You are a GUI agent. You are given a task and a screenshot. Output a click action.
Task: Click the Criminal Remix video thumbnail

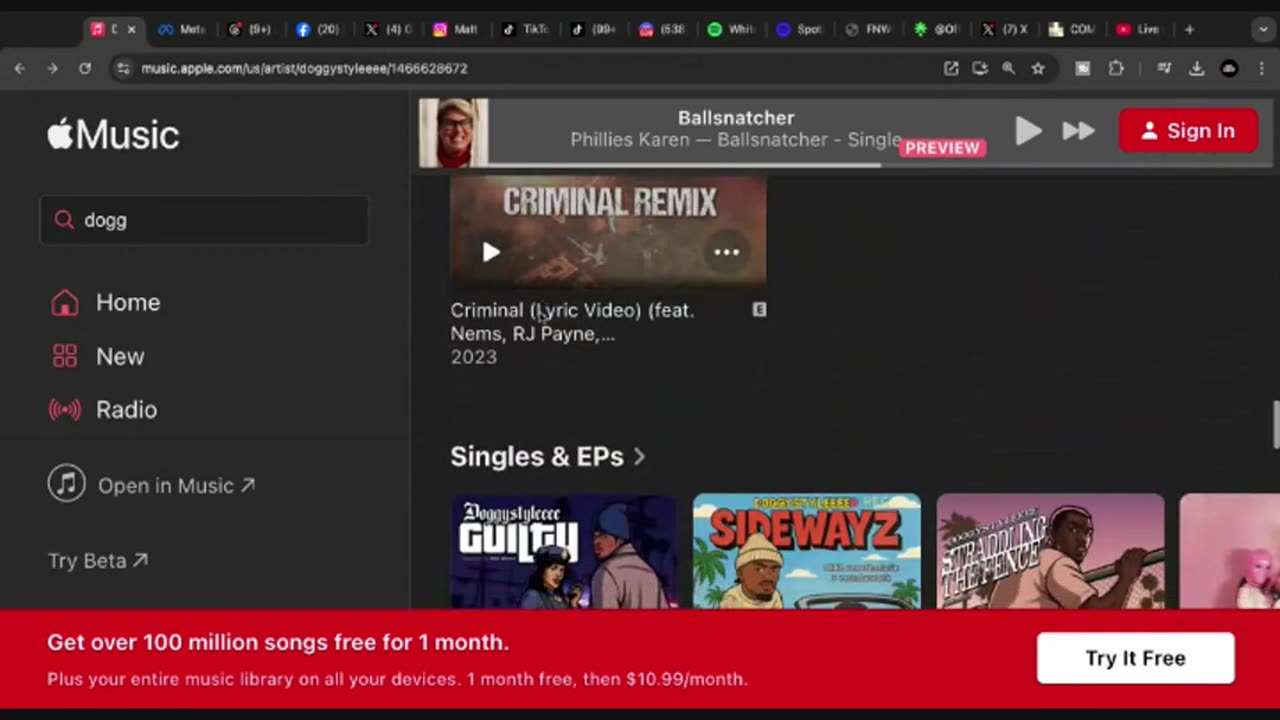pyautogui.click(x=608, y=232)
